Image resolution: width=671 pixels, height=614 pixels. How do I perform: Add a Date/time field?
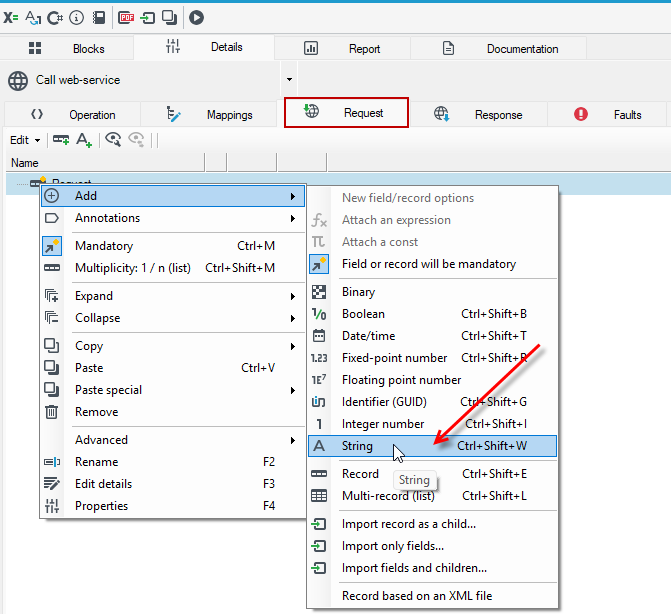[x=432, y=336]
